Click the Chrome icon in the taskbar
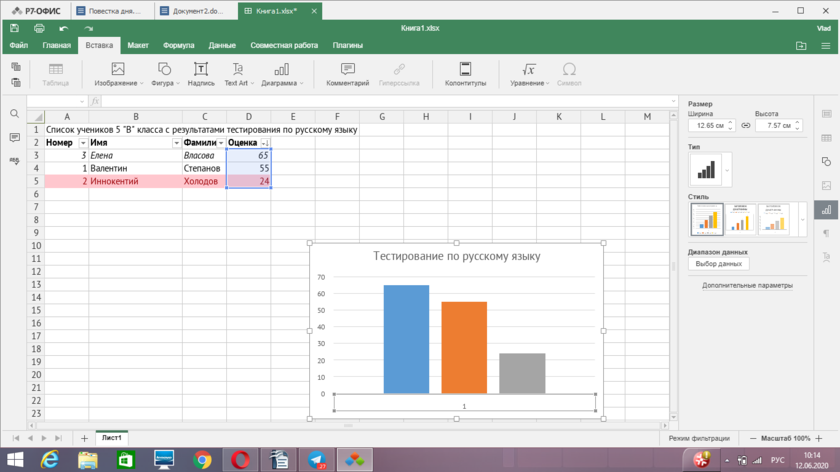Screen dimensions: 840x472 (203, 459)
